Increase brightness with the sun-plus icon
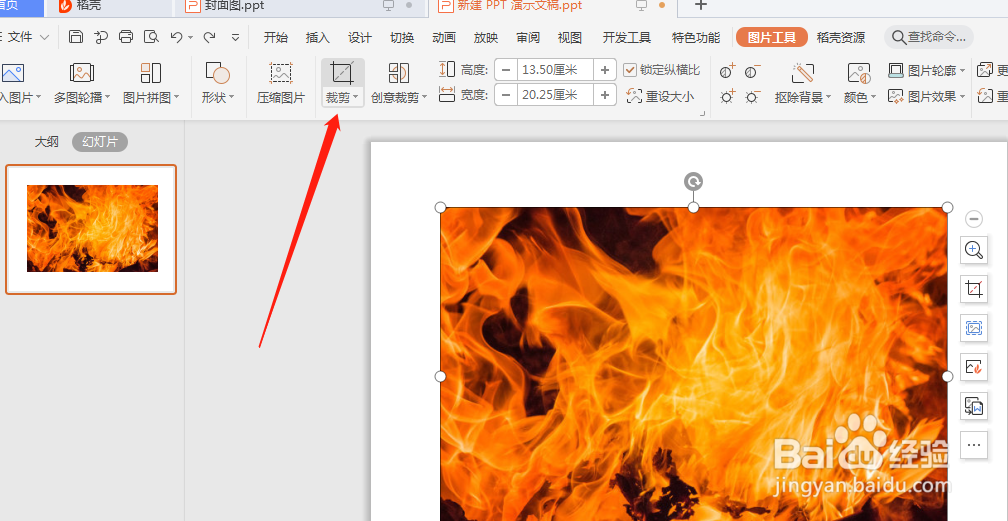 728,97
